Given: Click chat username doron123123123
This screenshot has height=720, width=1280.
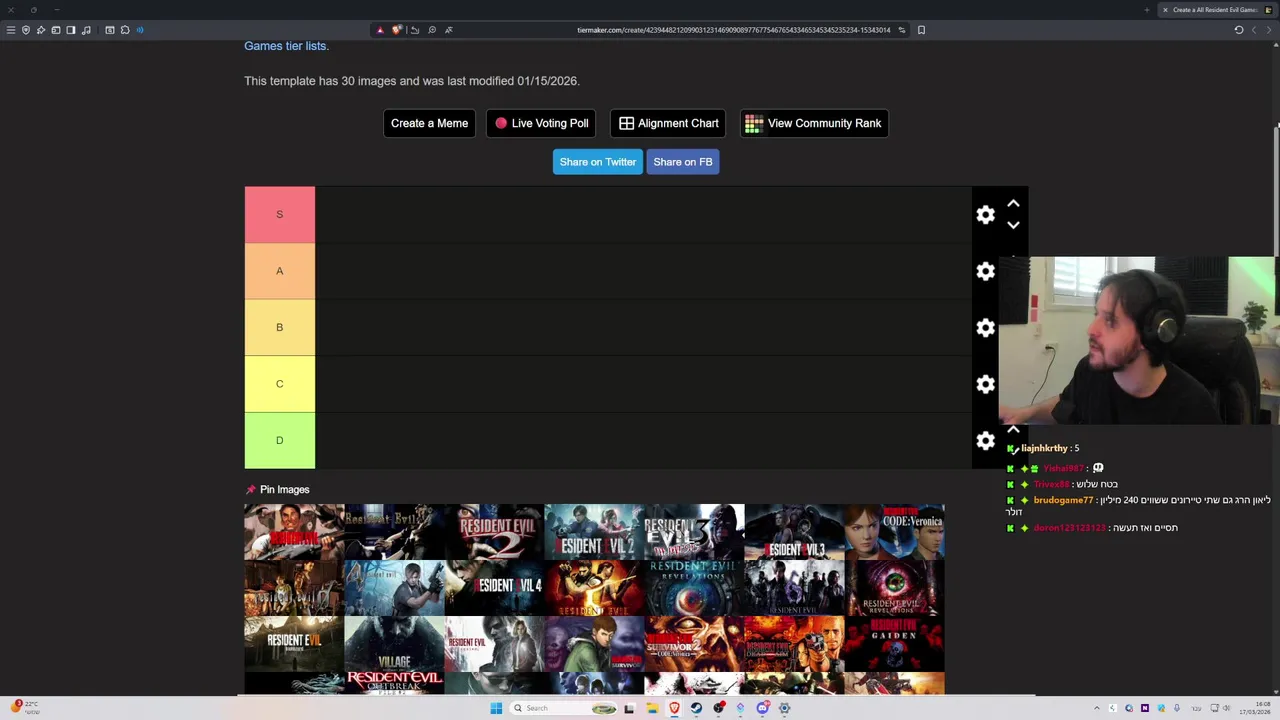Looking at the screenshot, I should (1069, 528).
